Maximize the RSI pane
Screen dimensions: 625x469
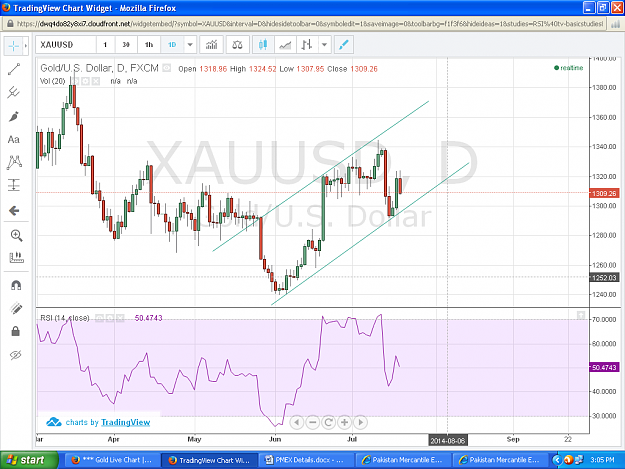(581, 316)
